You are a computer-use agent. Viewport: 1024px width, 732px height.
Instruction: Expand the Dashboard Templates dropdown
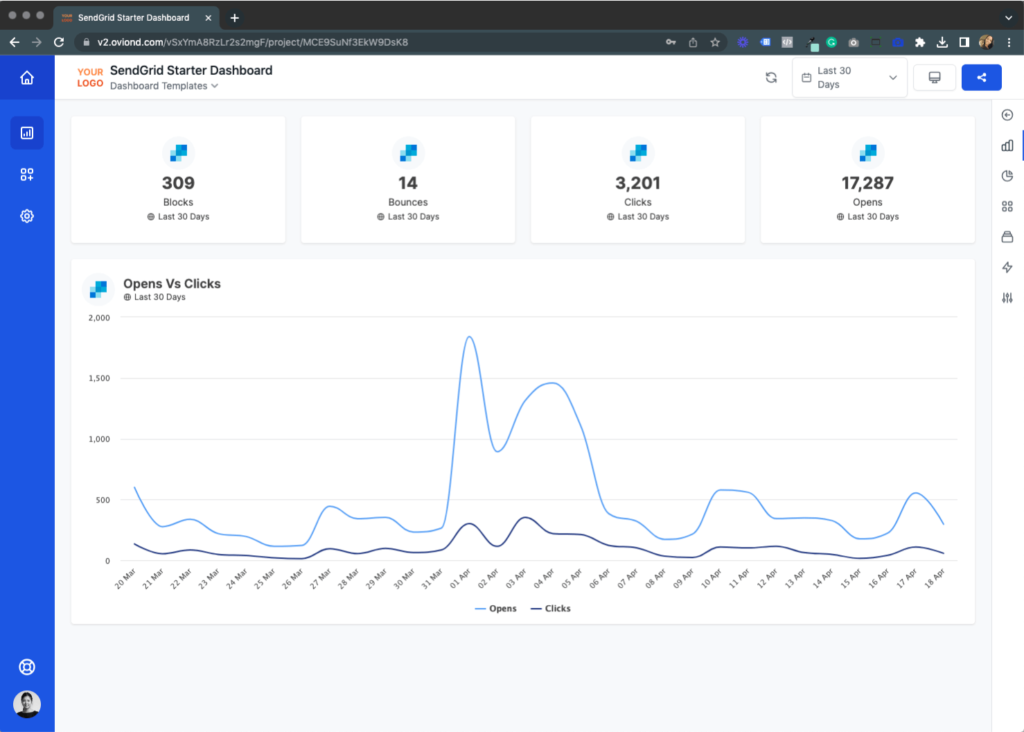tap(164, 86)
